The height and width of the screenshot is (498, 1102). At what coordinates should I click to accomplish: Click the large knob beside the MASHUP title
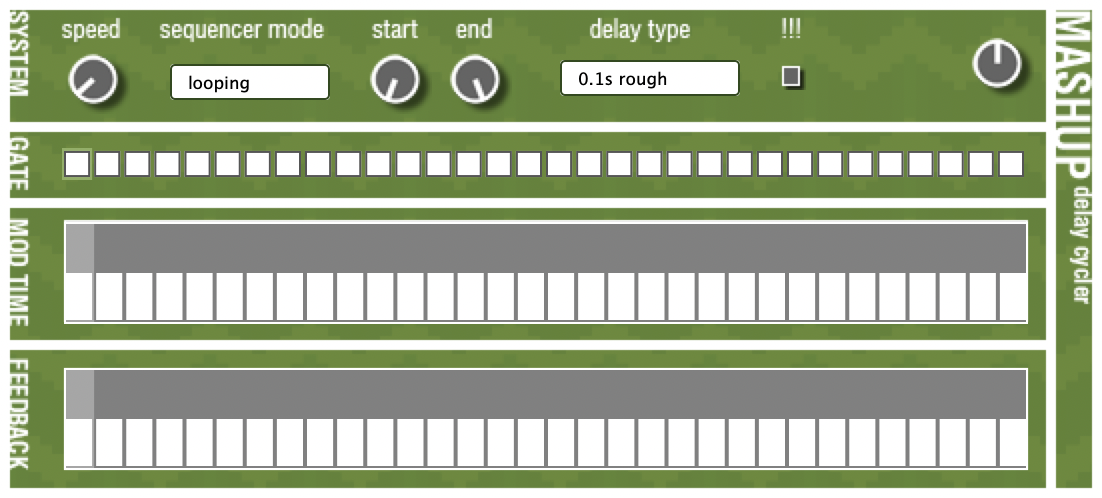(x=996, y=64)
